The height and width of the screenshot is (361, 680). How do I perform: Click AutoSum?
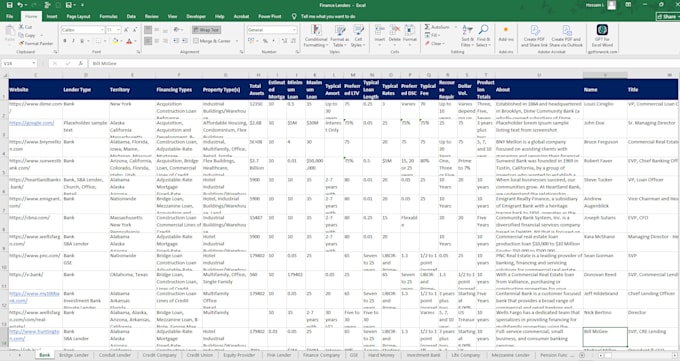click(x=437, y=27)
